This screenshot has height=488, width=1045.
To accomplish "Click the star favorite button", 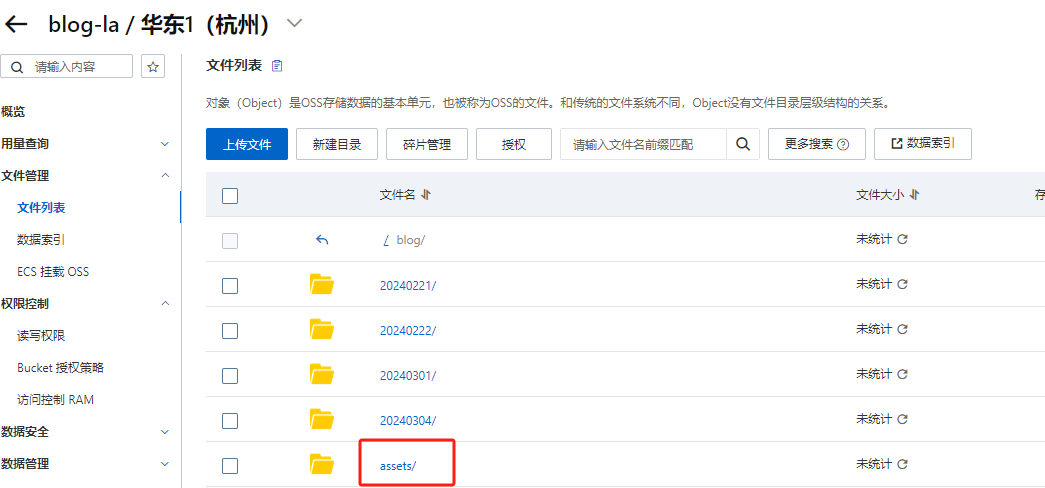I will click(153, 67).
